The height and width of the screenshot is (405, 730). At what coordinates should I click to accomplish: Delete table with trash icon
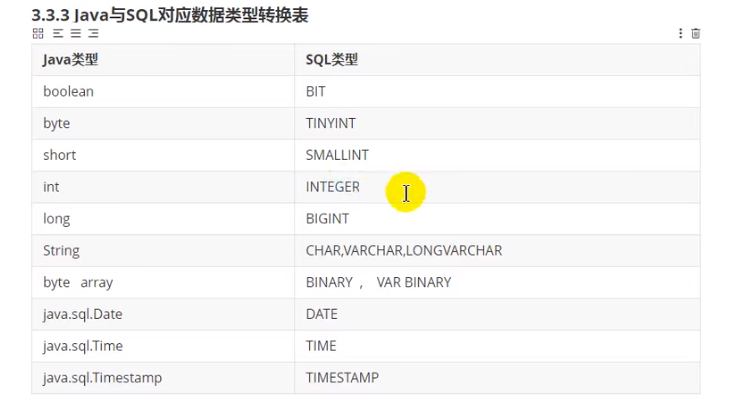(x=696, y=33)
